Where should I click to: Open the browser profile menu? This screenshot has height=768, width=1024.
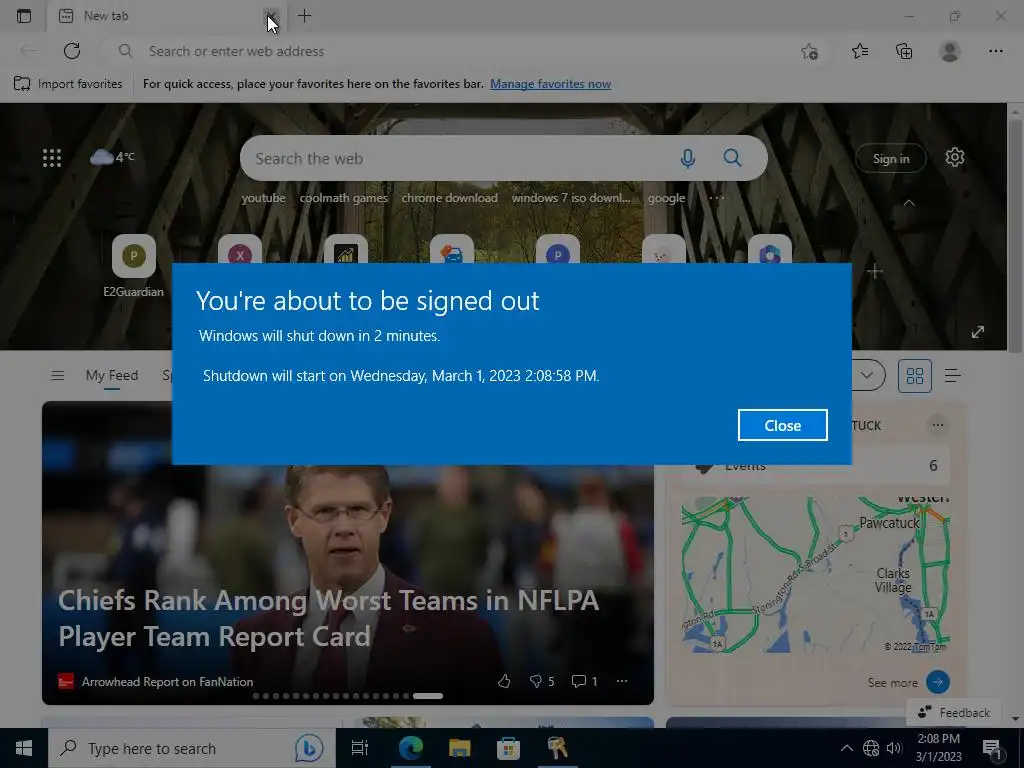(x=950, y=51)
